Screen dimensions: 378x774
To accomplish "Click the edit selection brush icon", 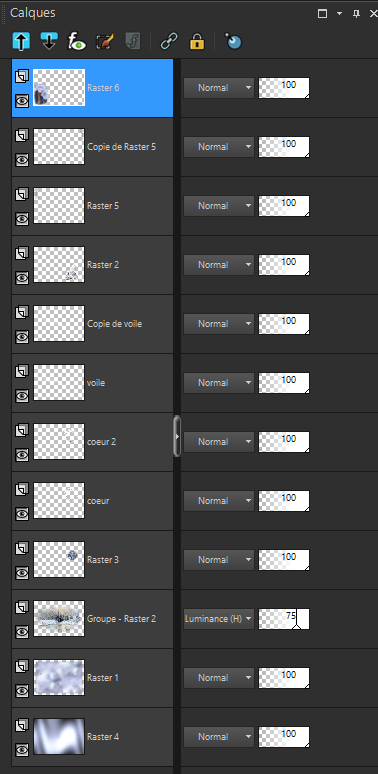I will point(105,41).
